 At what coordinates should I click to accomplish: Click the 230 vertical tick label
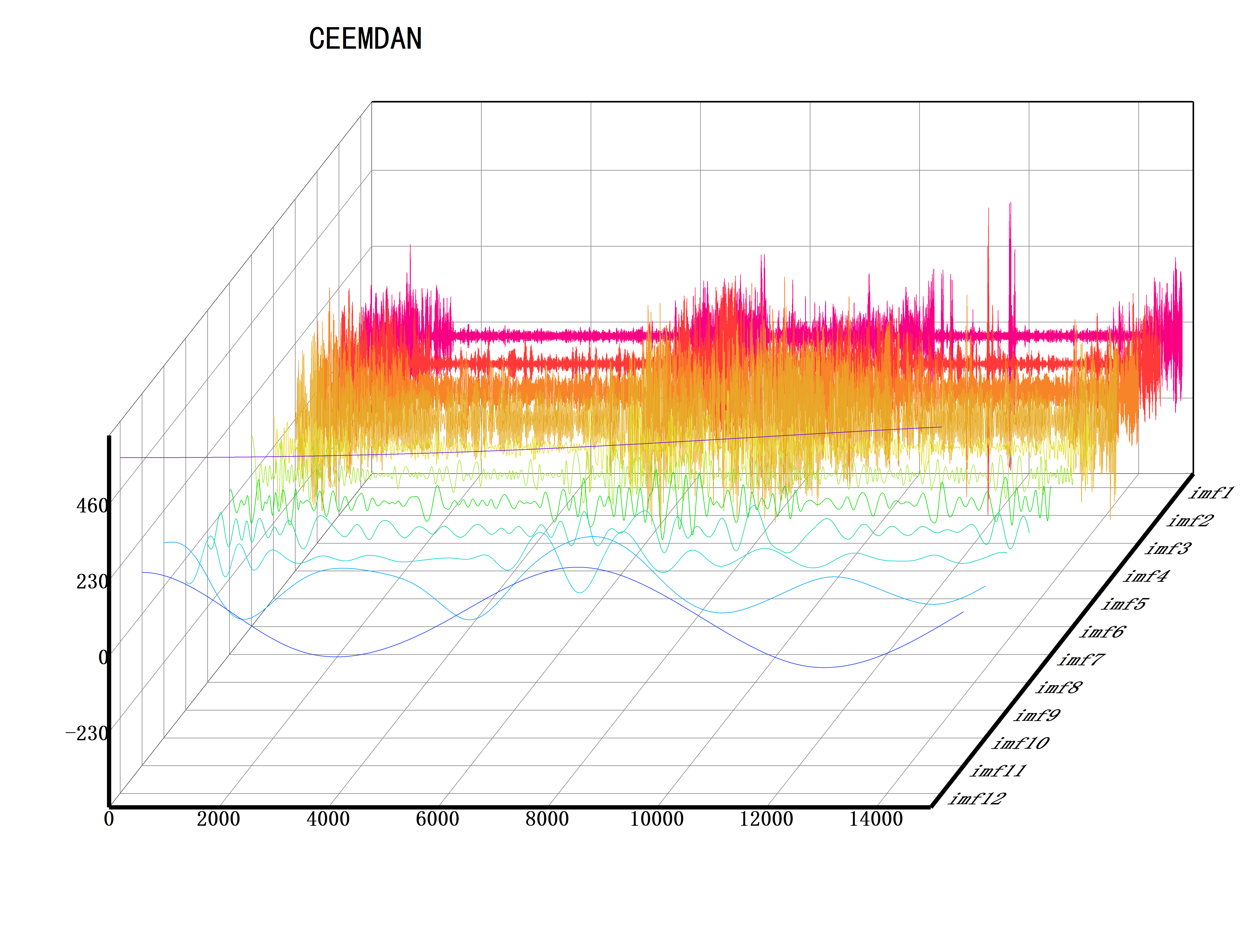(x=92, y=581)
